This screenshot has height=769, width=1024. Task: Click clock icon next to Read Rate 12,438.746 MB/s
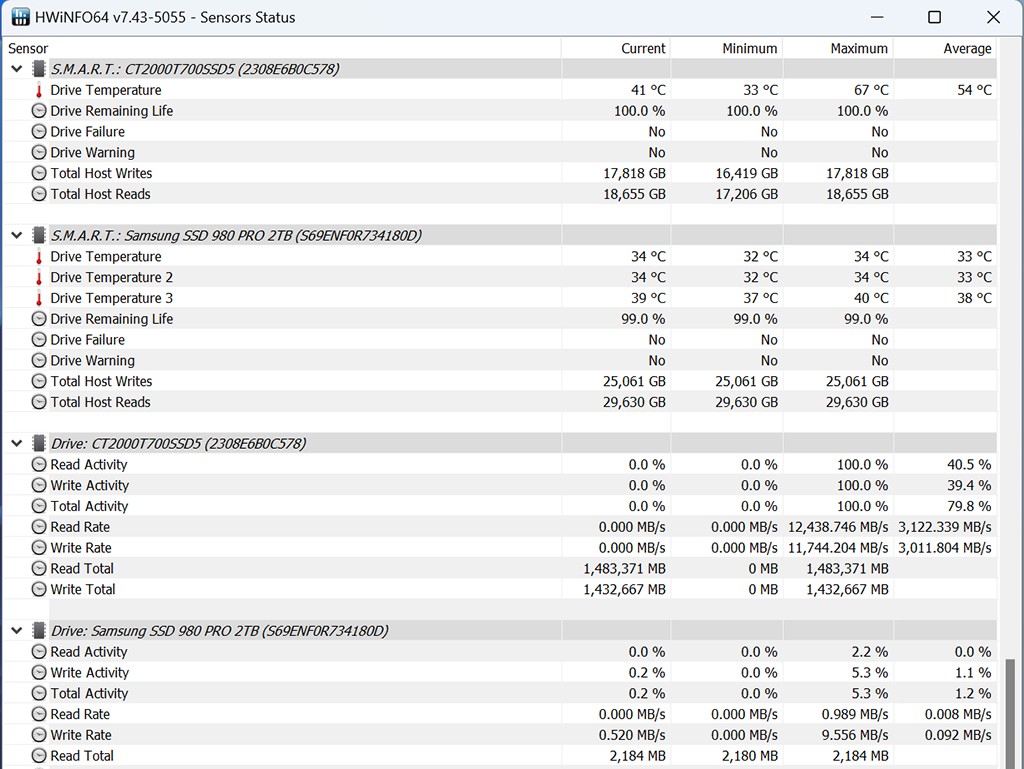pos(39,527)
